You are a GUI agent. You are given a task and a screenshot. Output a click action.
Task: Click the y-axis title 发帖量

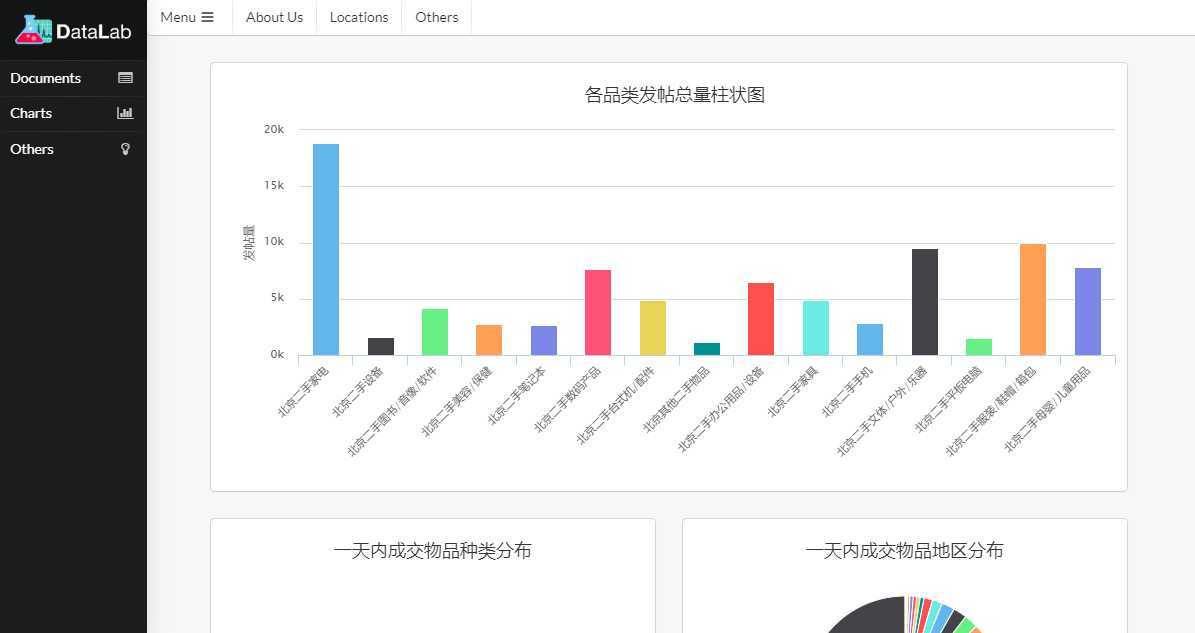pos(248,243)
